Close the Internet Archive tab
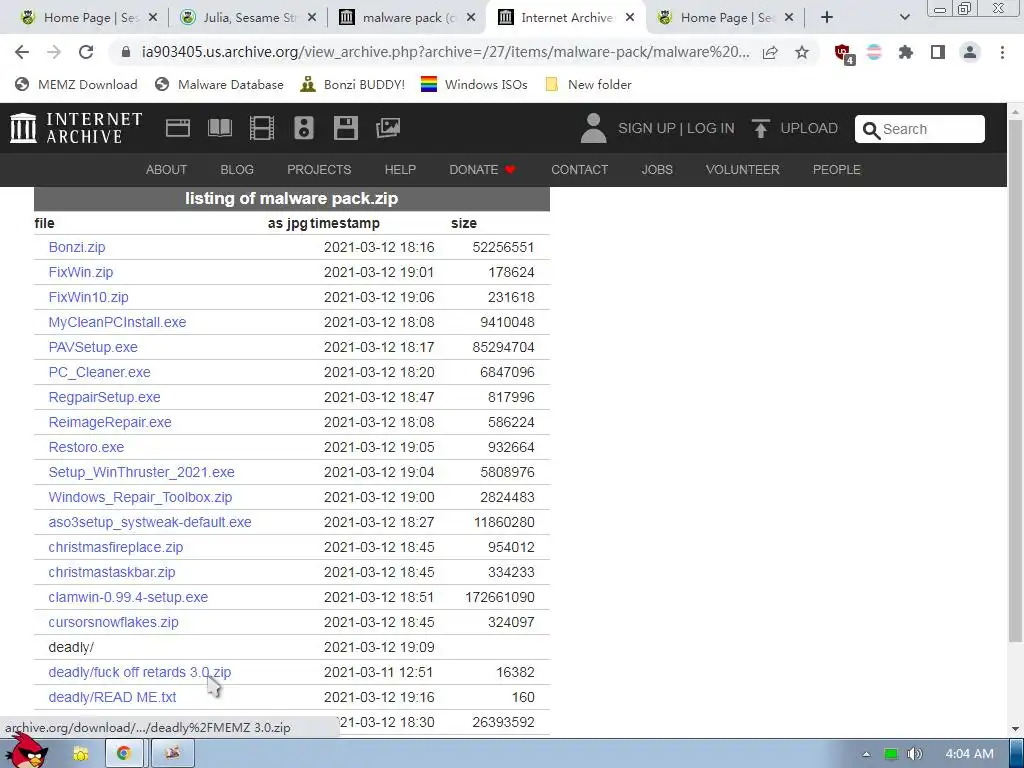This screenshot has width=1024, height=768. (630, 18)
